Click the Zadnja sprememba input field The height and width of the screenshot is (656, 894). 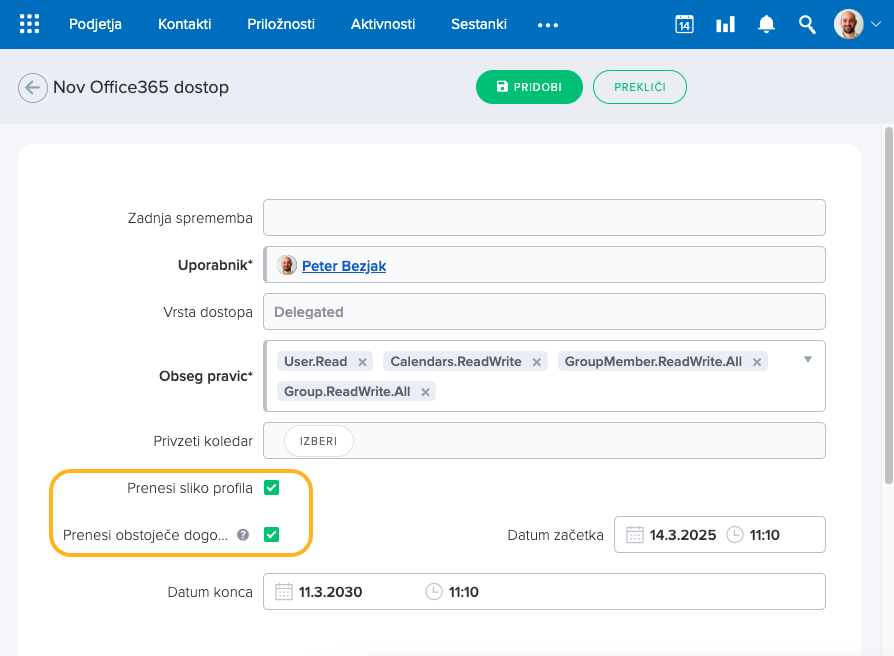(544, 217)
